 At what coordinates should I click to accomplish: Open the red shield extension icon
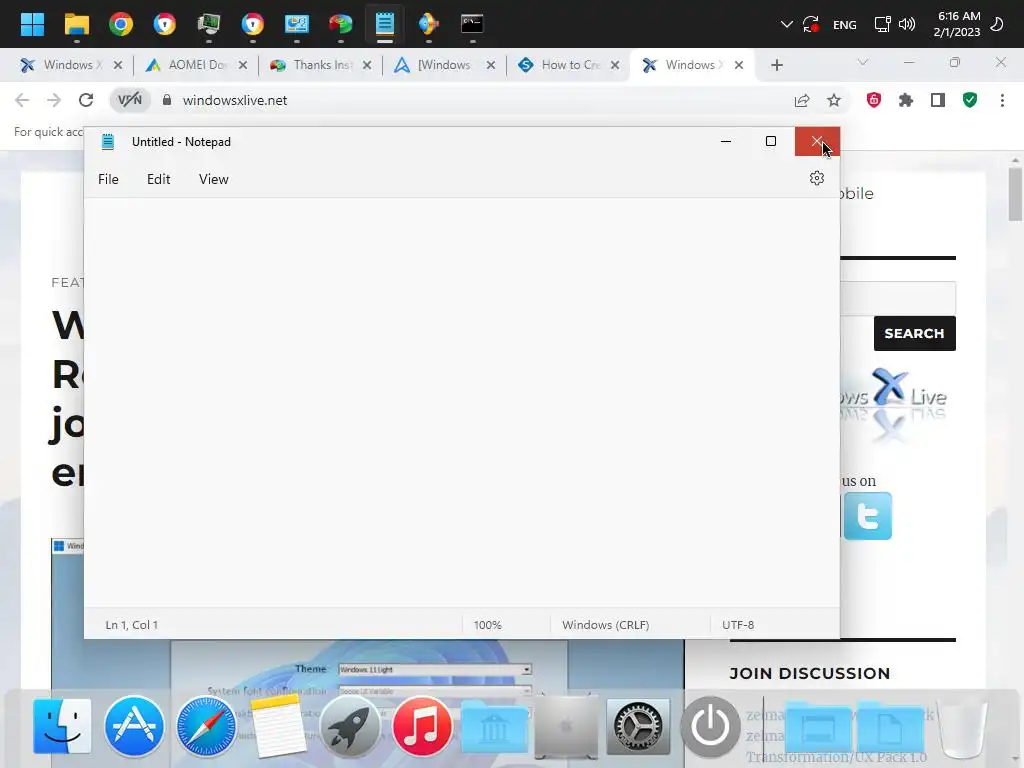(874, 100)
